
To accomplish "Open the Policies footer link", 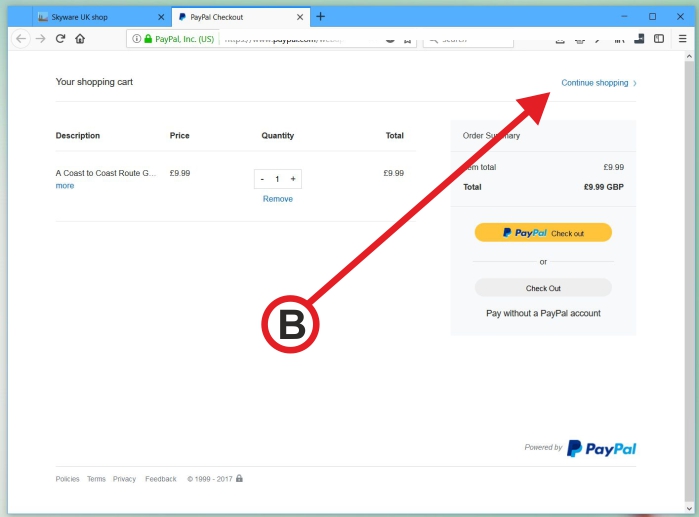I will (67, 479).
